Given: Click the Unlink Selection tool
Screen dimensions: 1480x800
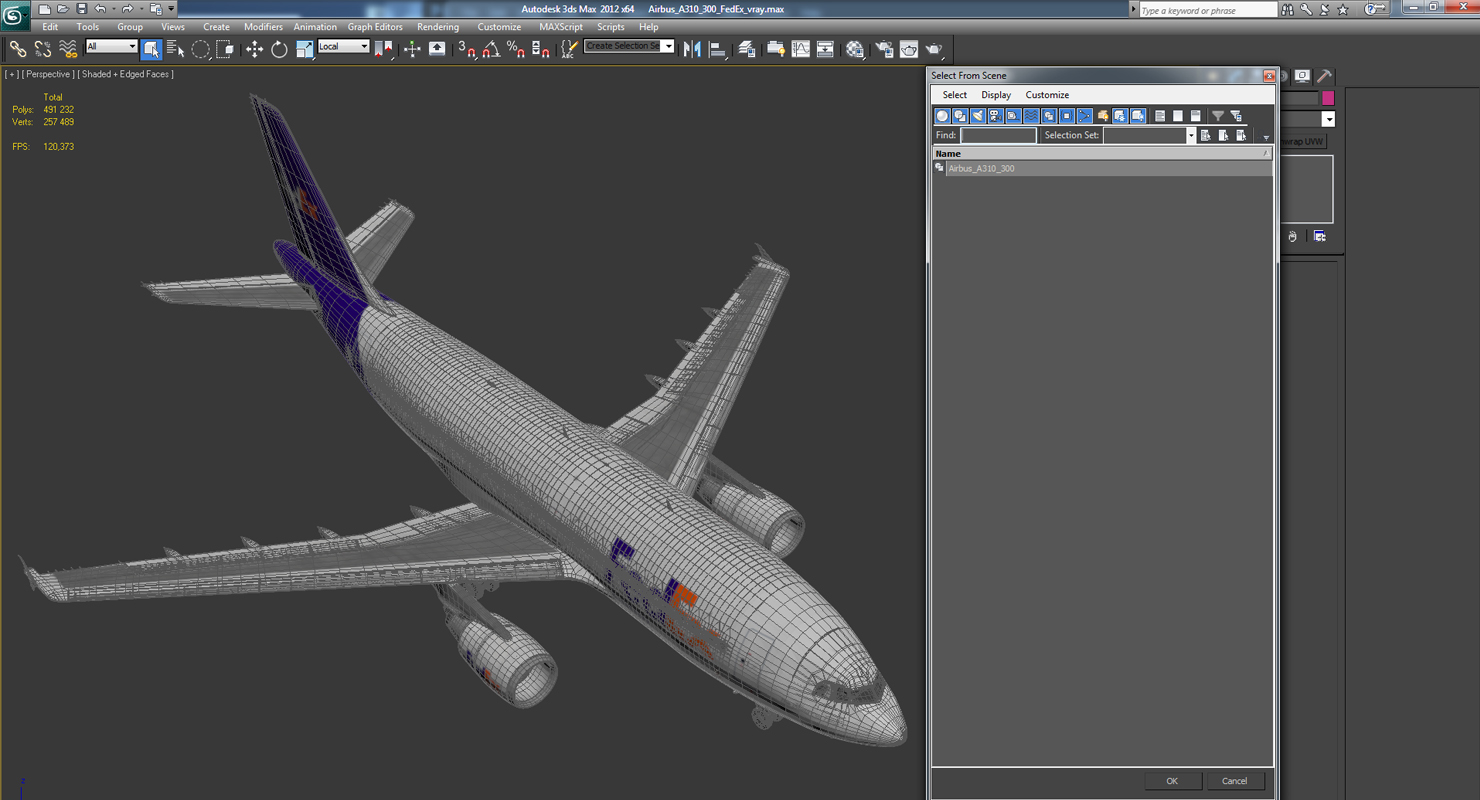Looking at the screenshot, I should (x=43, y=48).
